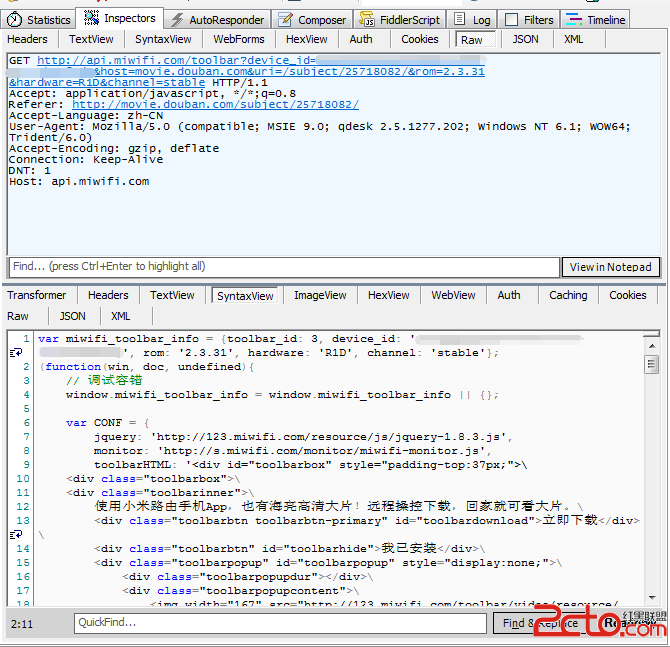Click the Find & Replace button
The height and width of the screenshot is (647, 670).
pos(541,623)
